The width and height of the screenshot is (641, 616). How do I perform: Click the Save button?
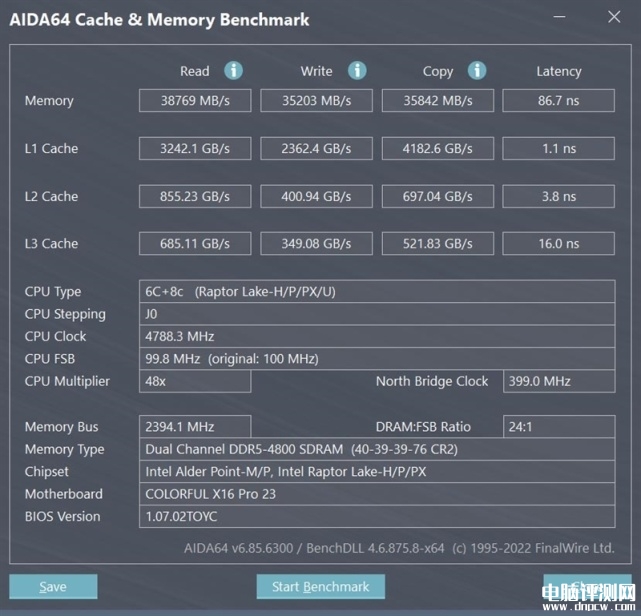click(x=53, y=587)
